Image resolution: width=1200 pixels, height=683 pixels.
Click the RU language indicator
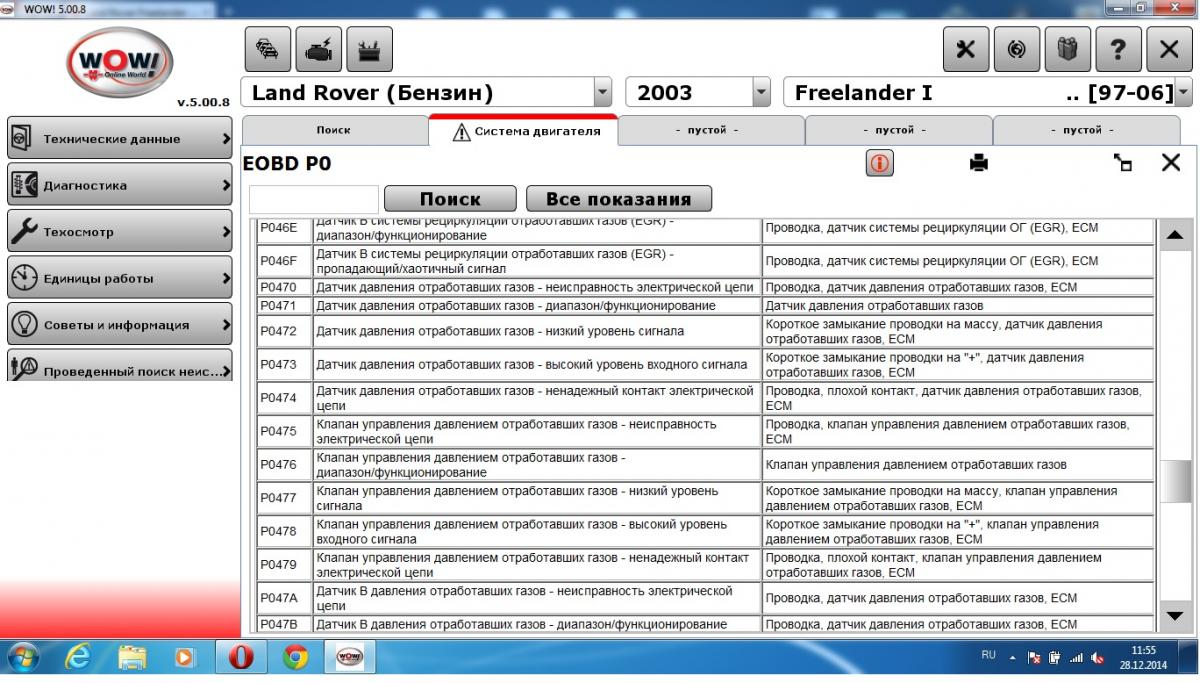[x=988, y=655]
